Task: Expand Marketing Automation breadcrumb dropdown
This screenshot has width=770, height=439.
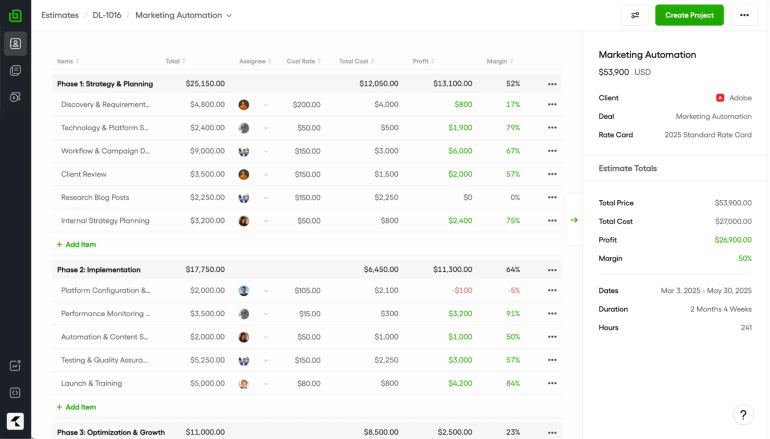Action: (x=229, y=16)
